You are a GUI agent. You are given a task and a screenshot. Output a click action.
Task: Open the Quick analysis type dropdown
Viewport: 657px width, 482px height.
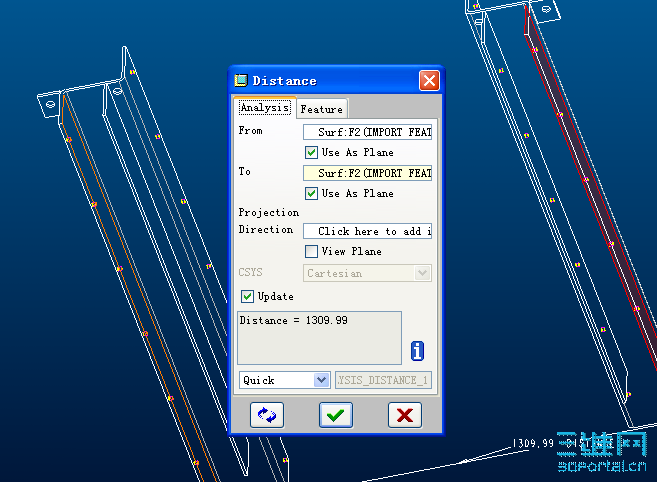[x=285, y=380]
